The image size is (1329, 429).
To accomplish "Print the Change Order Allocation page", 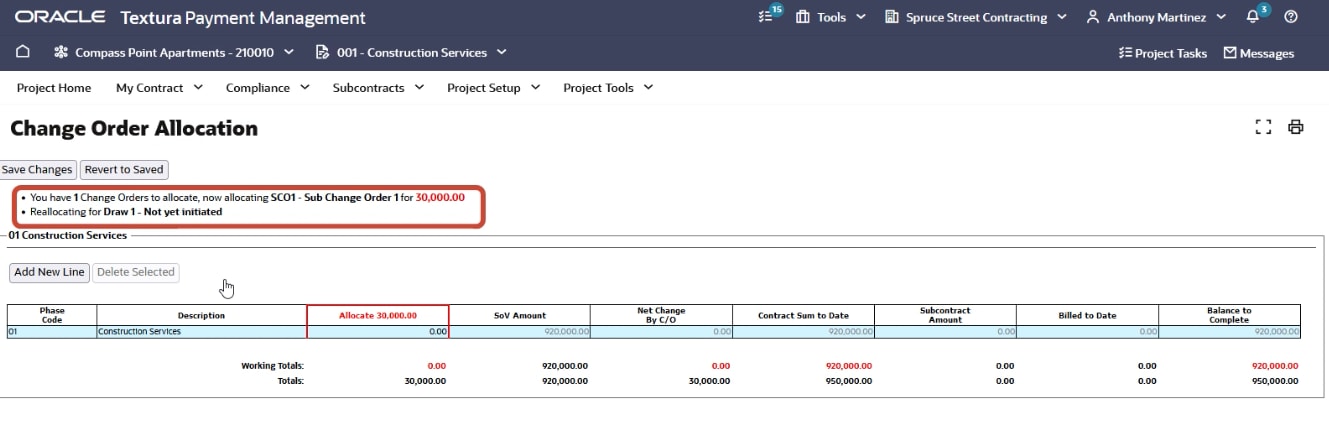I will pyautogui.click(x=1296, y=127).
